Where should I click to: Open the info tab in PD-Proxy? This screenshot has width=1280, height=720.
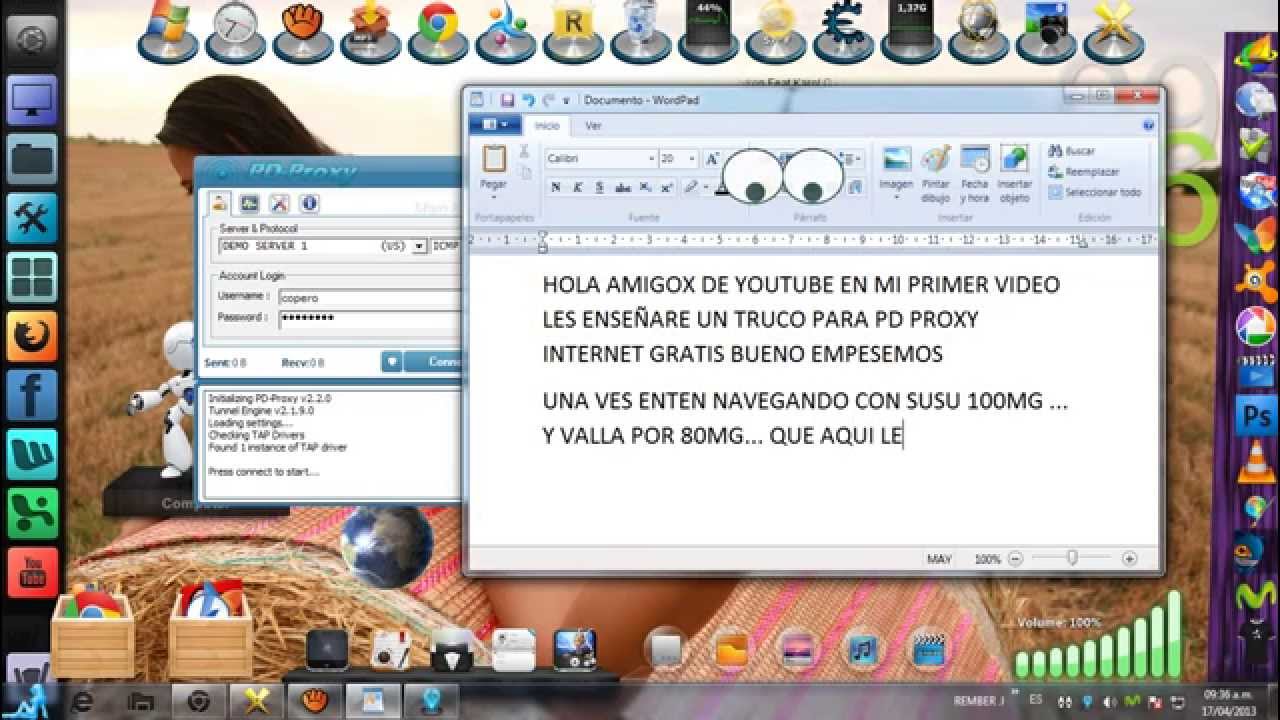tap(310, 203)
